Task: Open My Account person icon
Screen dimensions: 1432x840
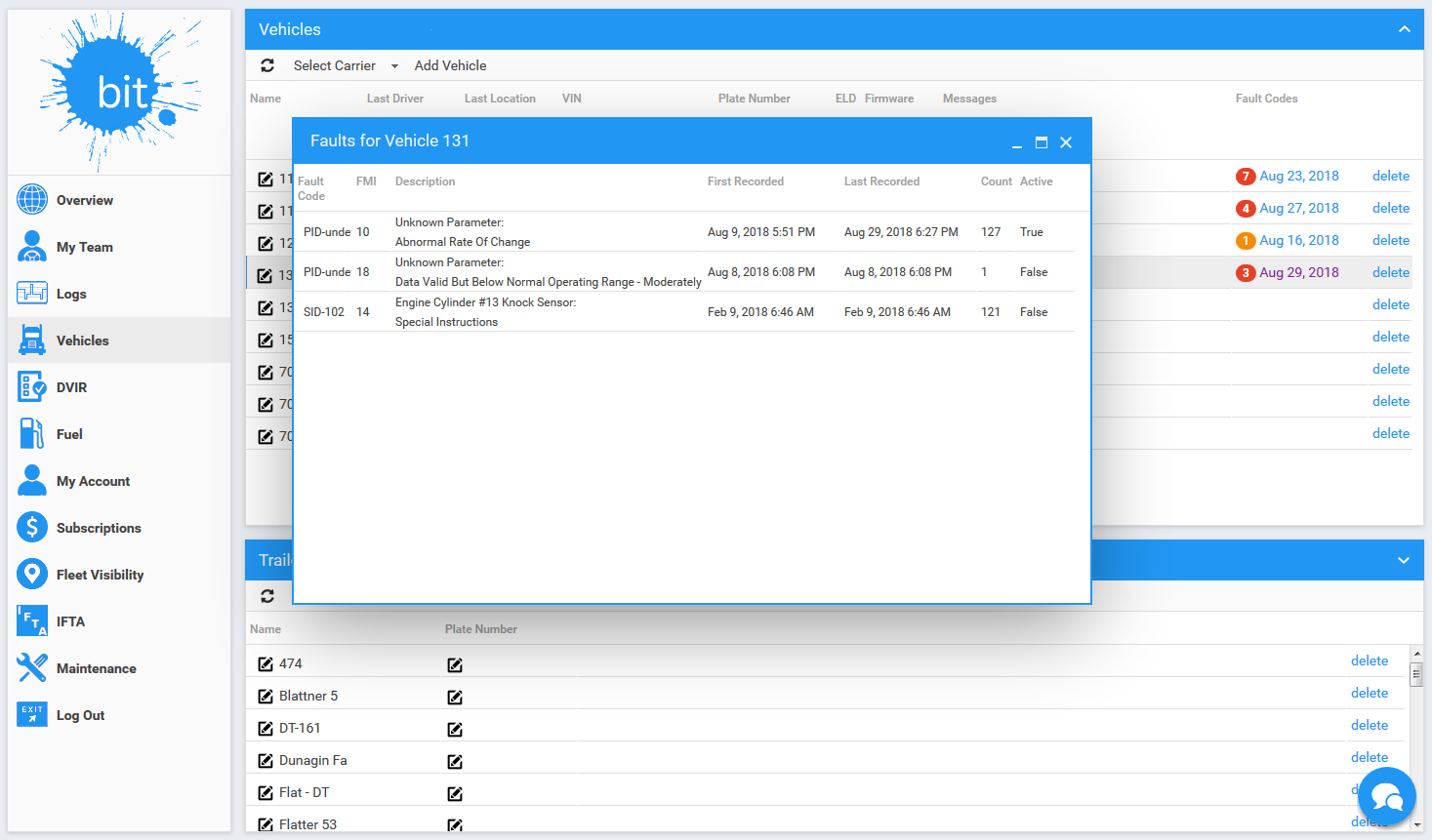Action: 32,480
